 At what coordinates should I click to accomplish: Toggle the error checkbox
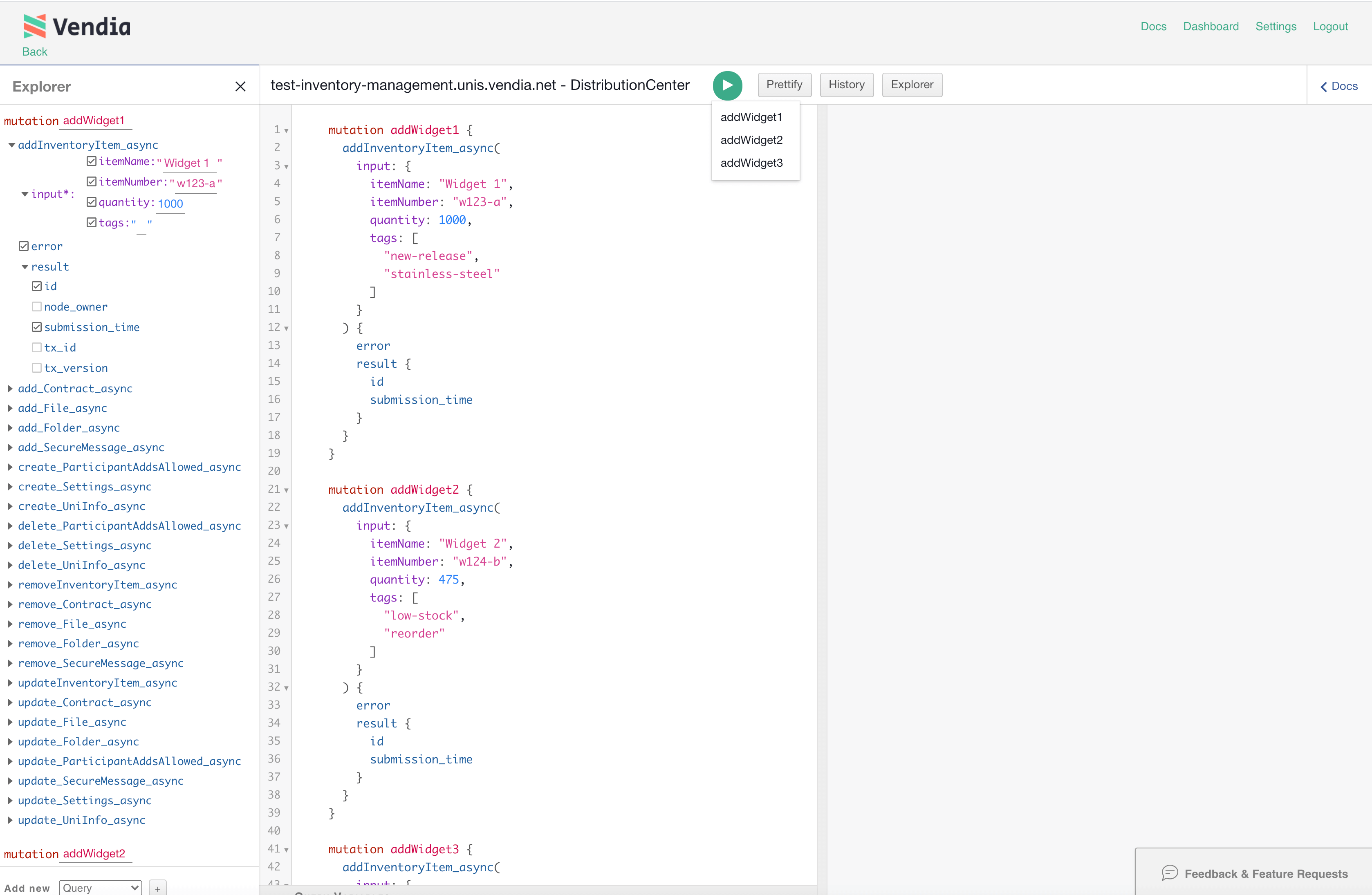(24, 246)
